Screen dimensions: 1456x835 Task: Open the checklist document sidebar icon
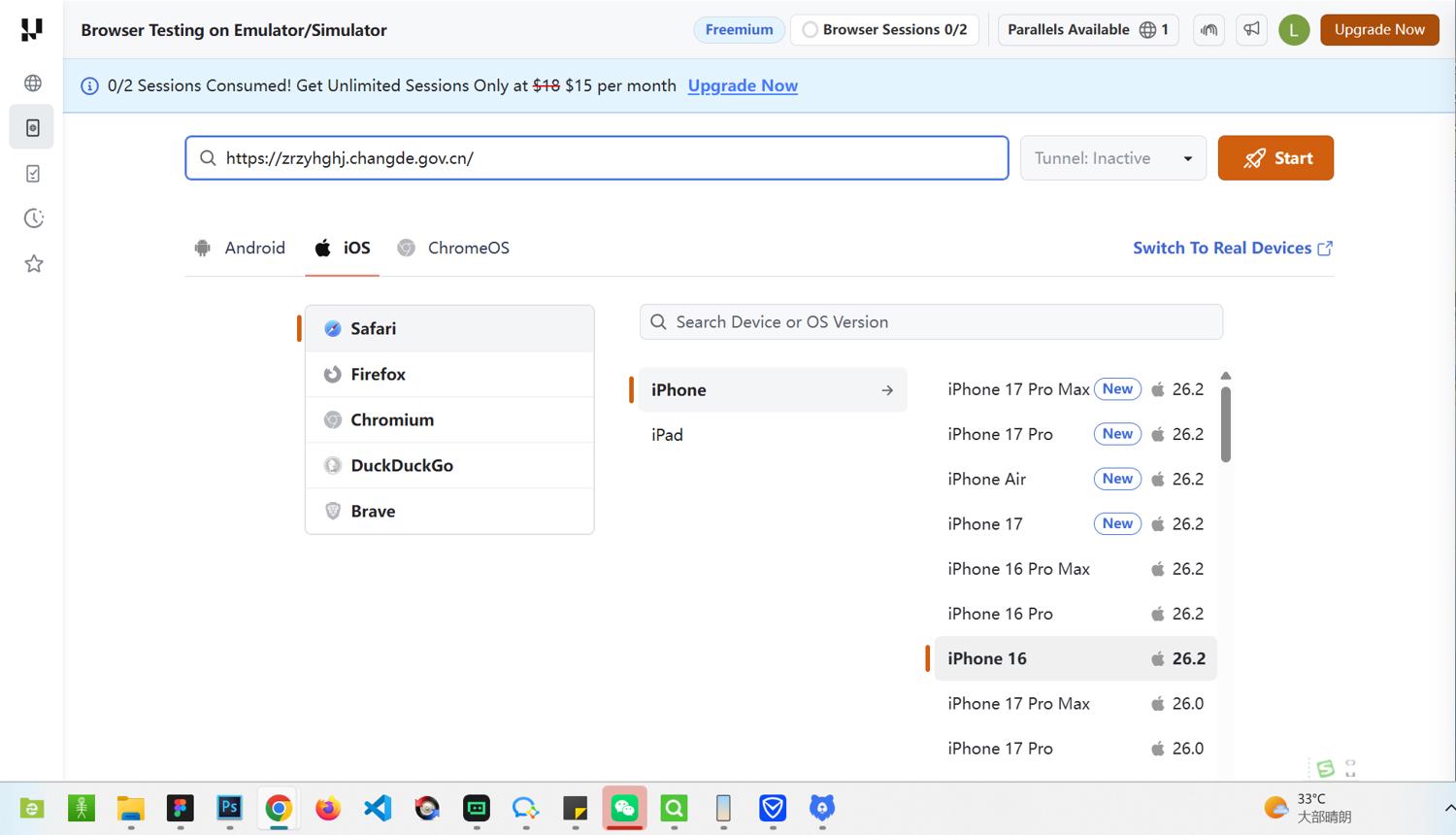coord(33,173)
